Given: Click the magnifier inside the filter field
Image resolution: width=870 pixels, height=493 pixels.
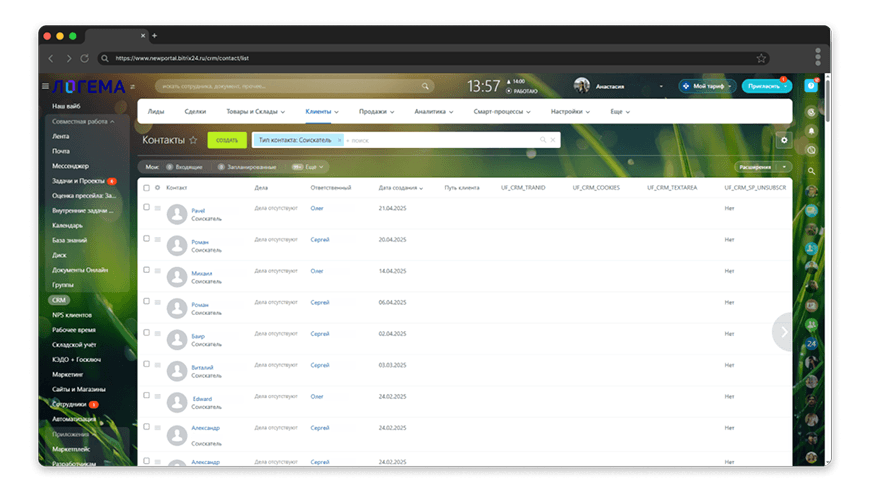Looking at the screenshot, I should (543, 140).
